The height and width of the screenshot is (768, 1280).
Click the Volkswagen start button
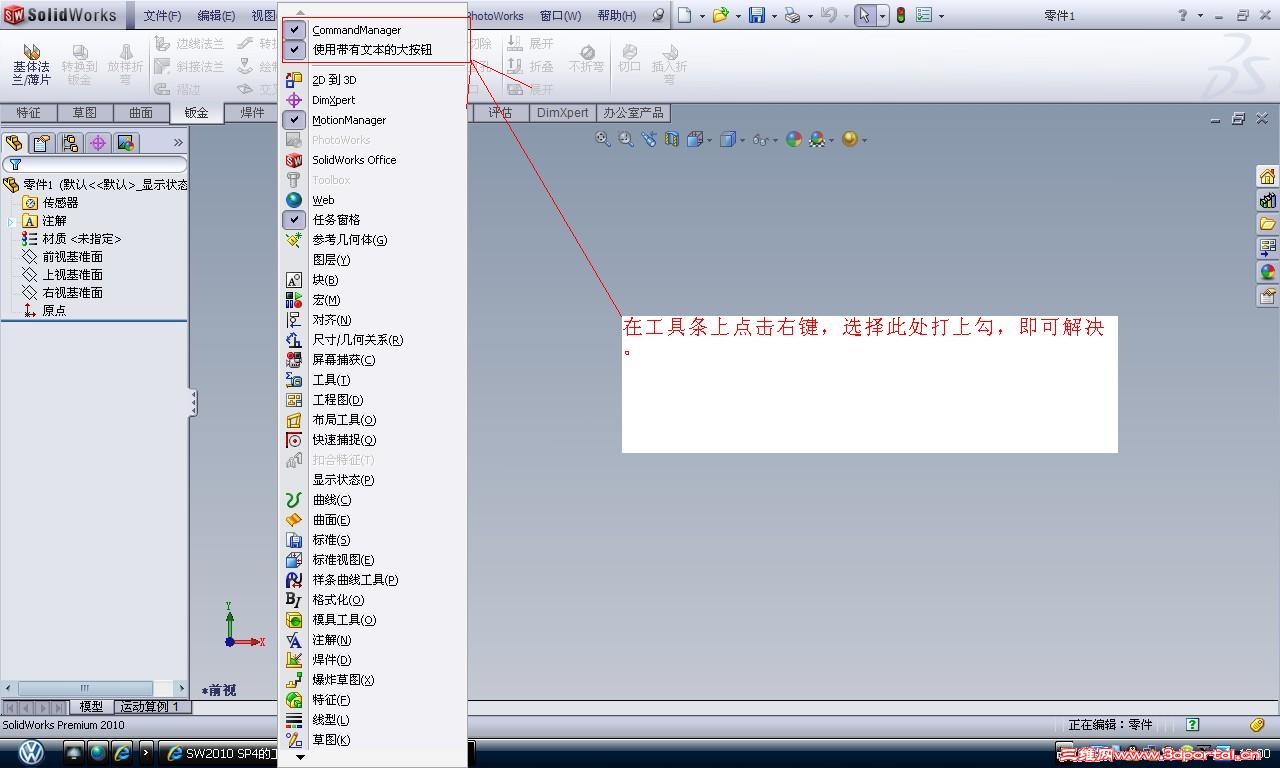coord(32,752)
